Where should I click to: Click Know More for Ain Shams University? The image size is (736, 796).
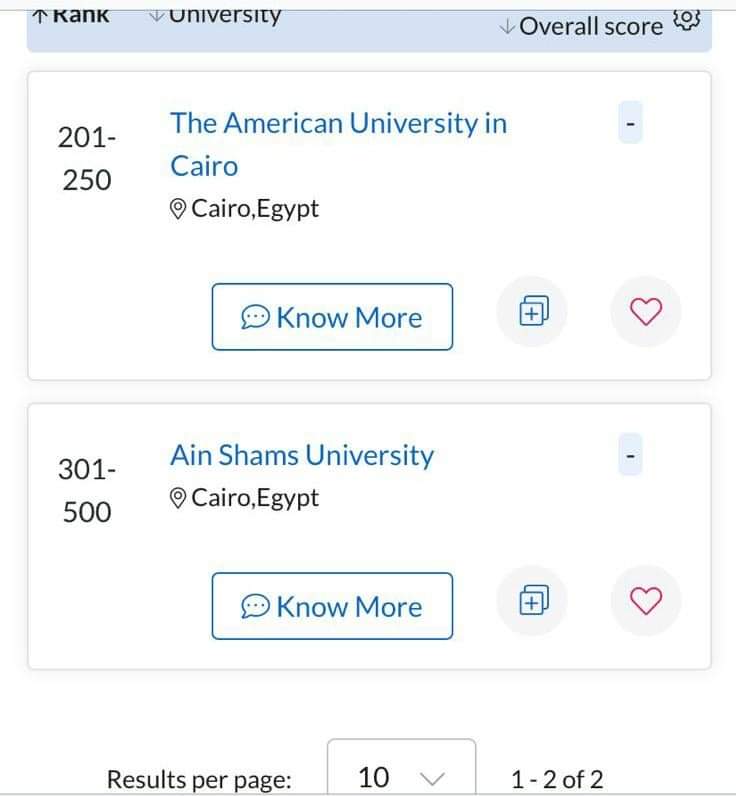pos(332,606)
